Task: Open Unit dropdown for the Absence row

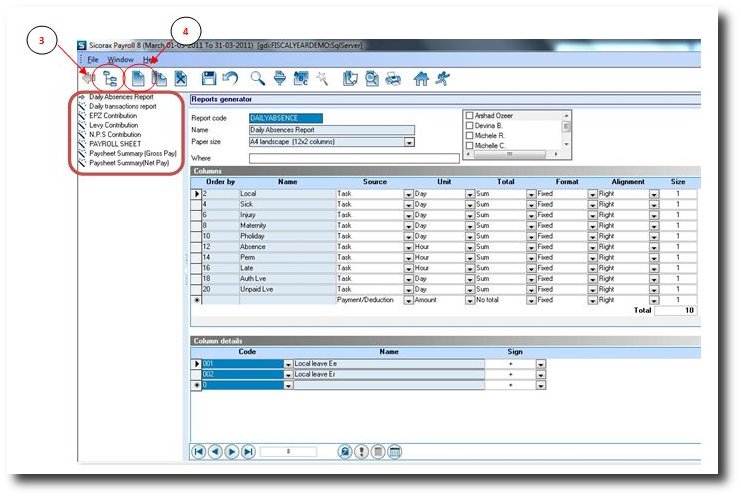Action: 469,246
